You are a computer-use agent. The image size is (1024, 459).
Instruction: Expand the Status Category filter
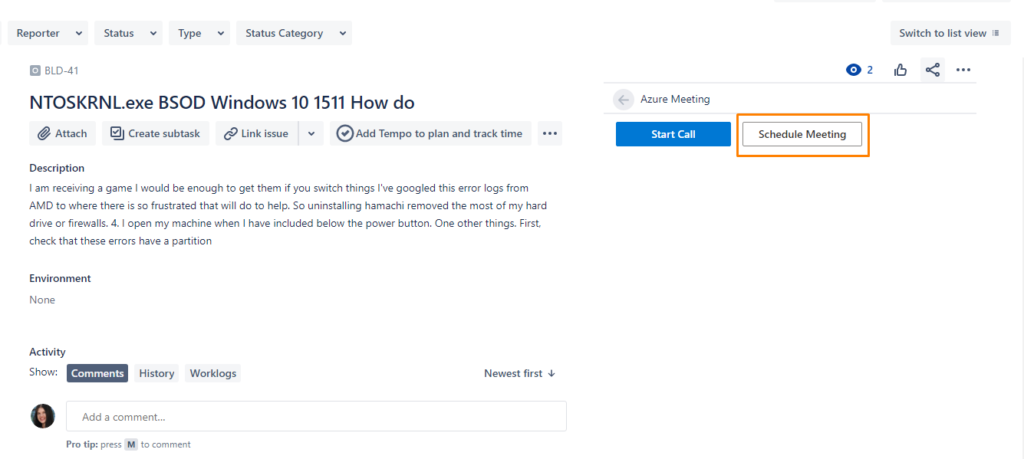(x=294, y=33)
